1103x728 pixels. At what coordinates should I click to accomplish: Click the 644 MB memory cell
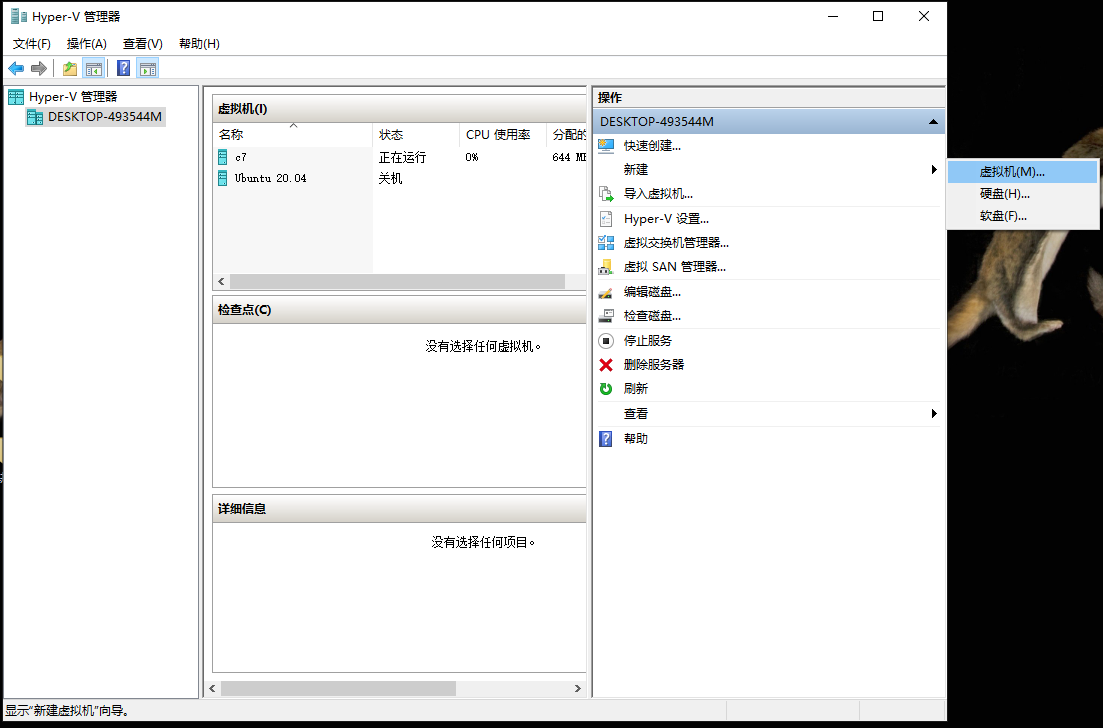click(569, 158)
